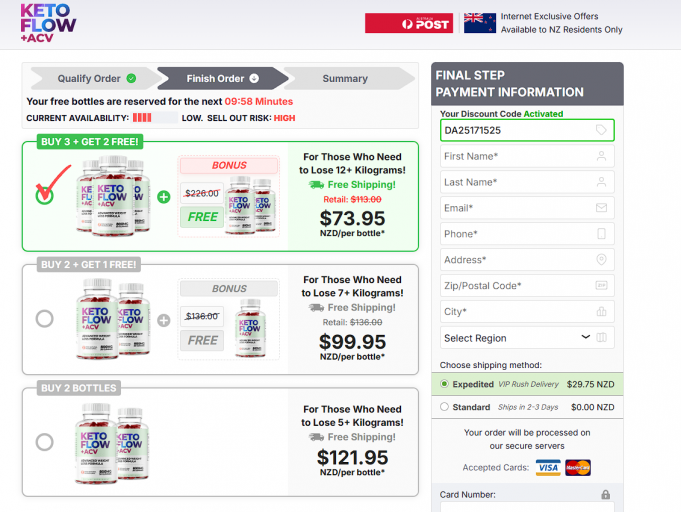Click the Visa card logo
The height and width of the screenshot is (512, 681).
pyautogui.click(x=547, y=468)
